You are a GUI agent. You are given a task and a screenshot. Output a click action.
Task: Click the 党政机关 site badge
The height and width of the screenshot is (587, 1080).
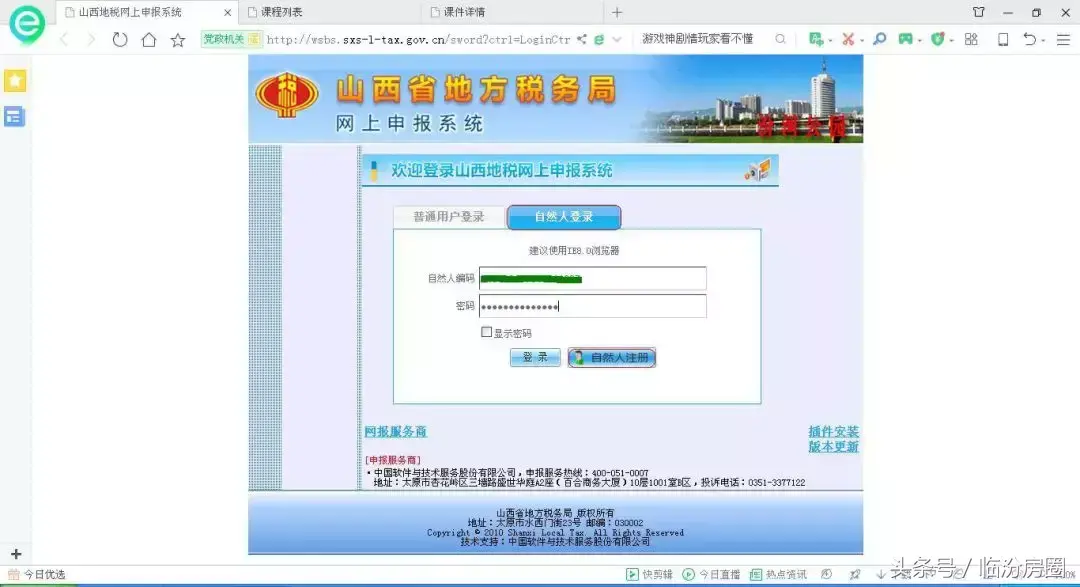231,39
